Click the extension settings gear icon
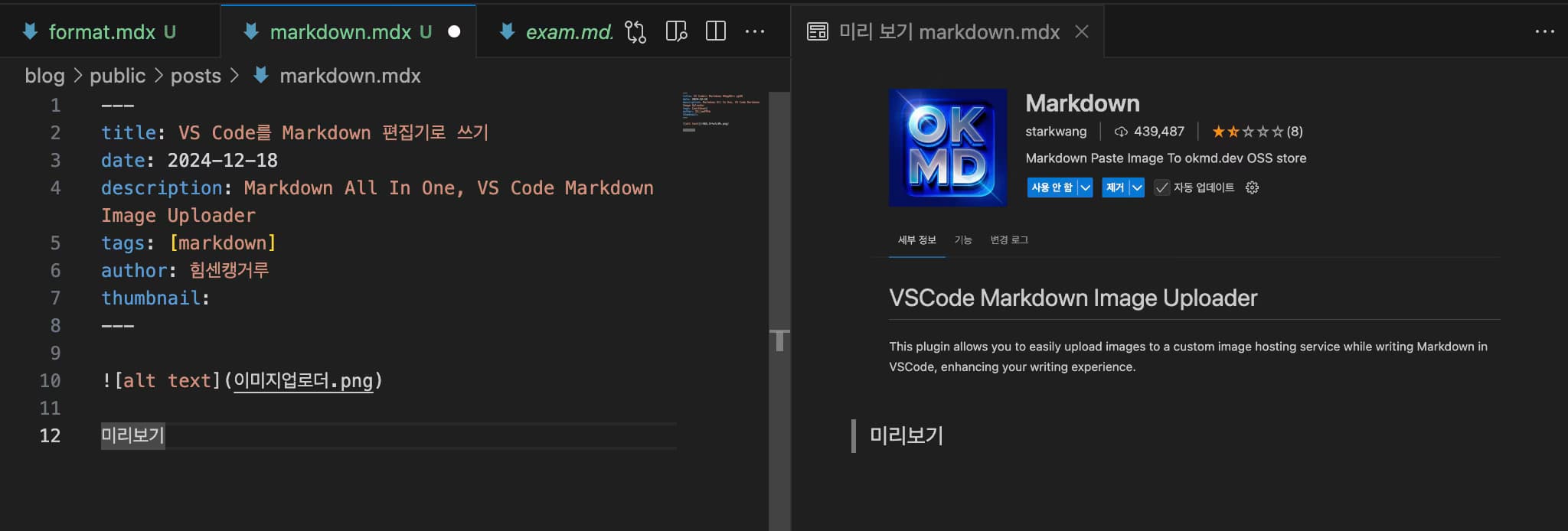The height and width of the screenshot is (531, 1568). click(1252, 187)
